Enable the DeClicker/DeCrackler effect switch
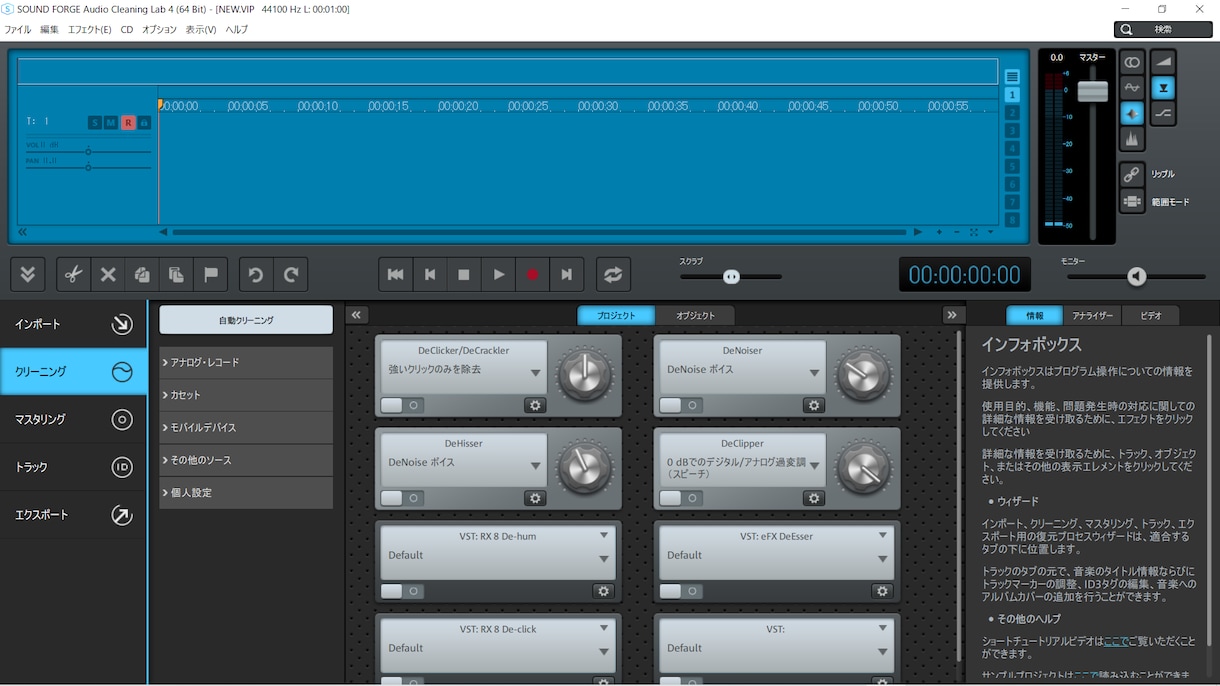This screenshot has width=1220, height=686. pyautogui.click(x=402, y=405)
